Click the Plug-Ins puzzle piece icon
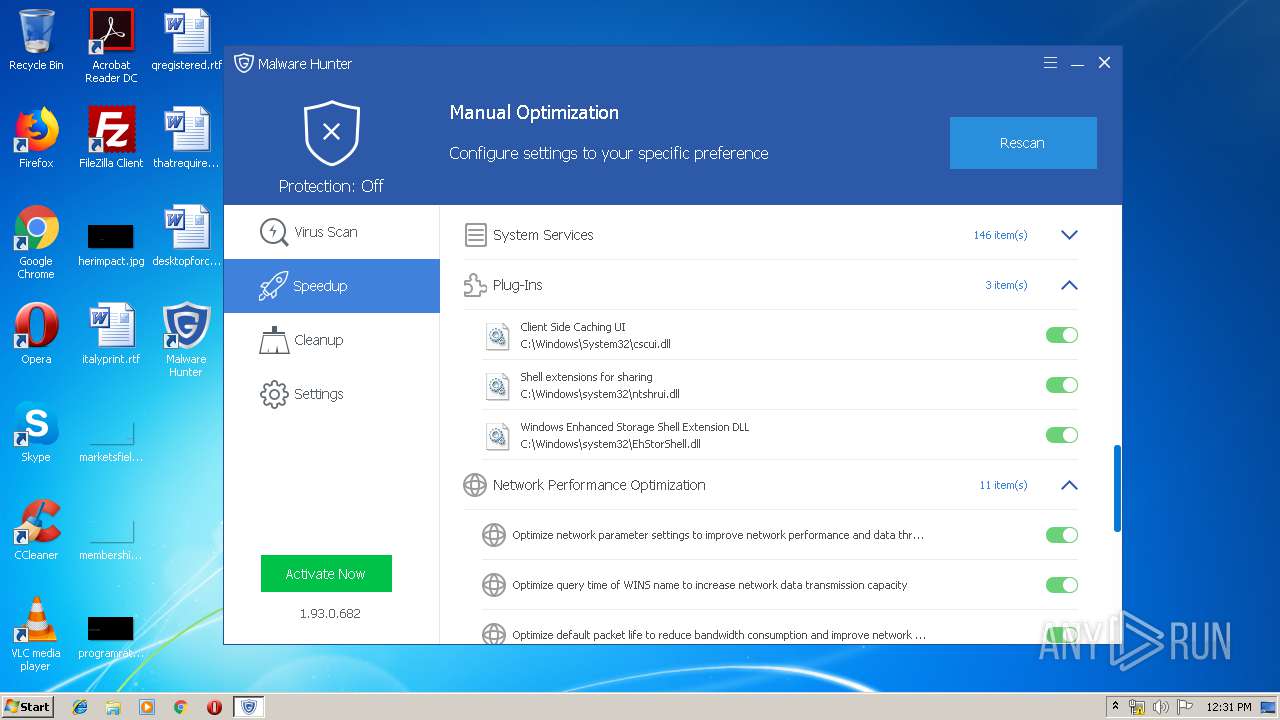 (475, 285)
